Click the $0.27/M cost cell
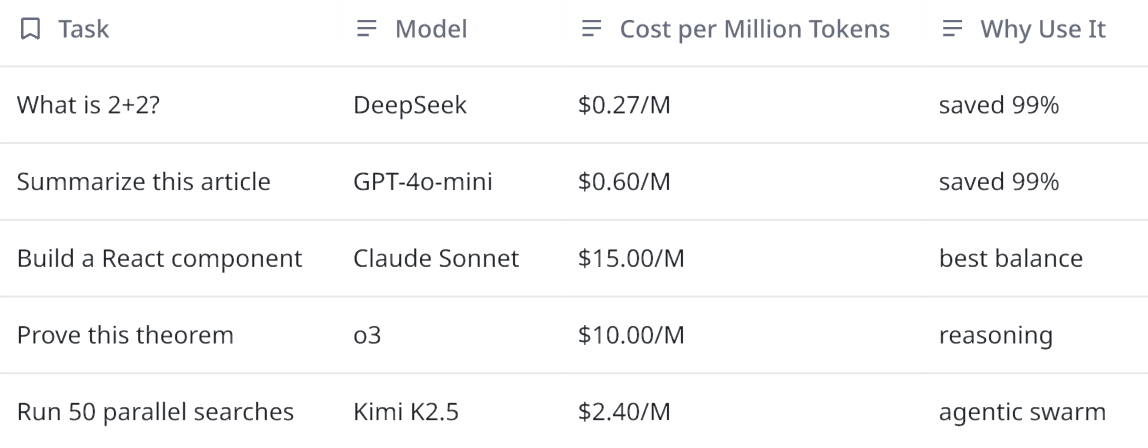 (x=624, y=106)
